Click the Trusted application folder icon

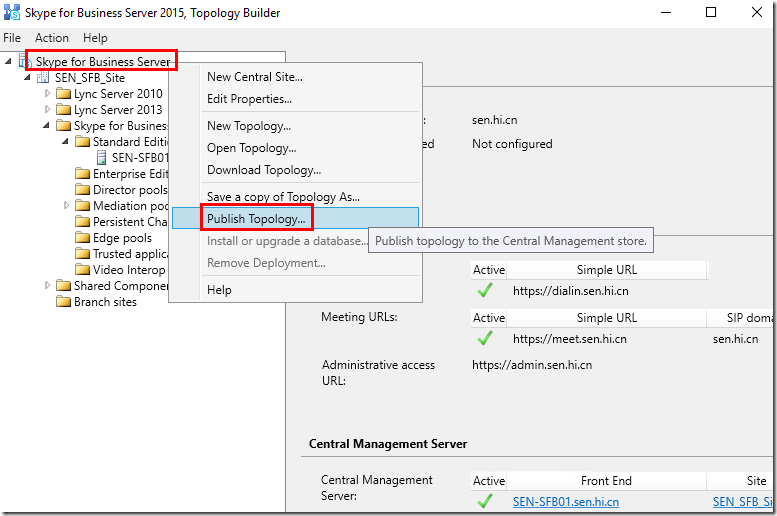(82, 253)
